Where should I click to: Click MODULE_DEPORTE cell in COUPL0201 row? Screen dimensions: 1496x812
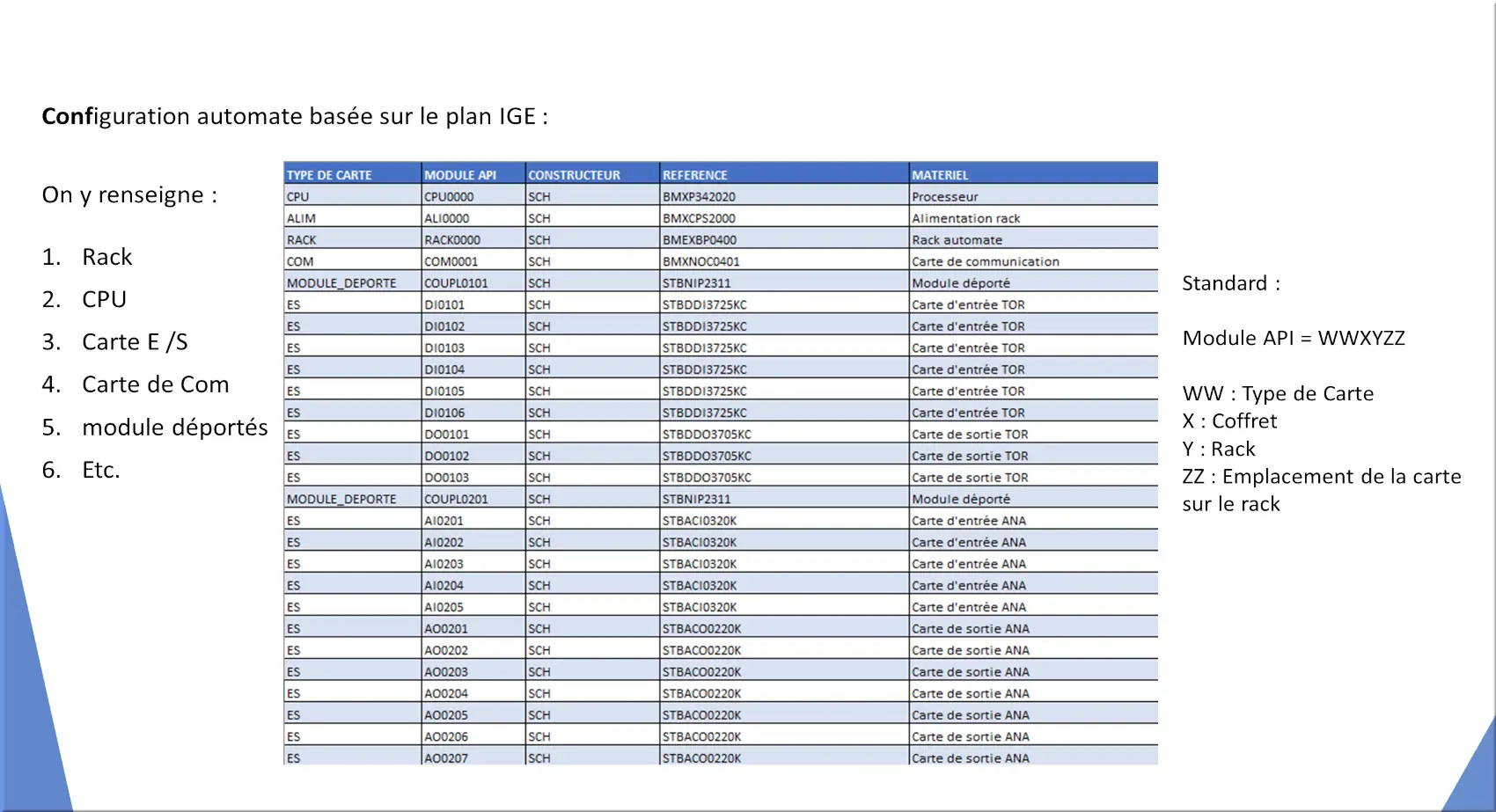[x=352, y=499]
